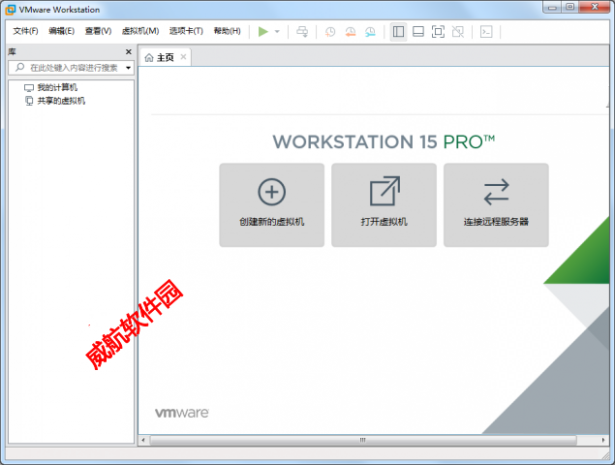Image resolution: width=615 pixels, height=465 pixels.
Task: Open the 查看(V) menu
Action: point(98,31)
